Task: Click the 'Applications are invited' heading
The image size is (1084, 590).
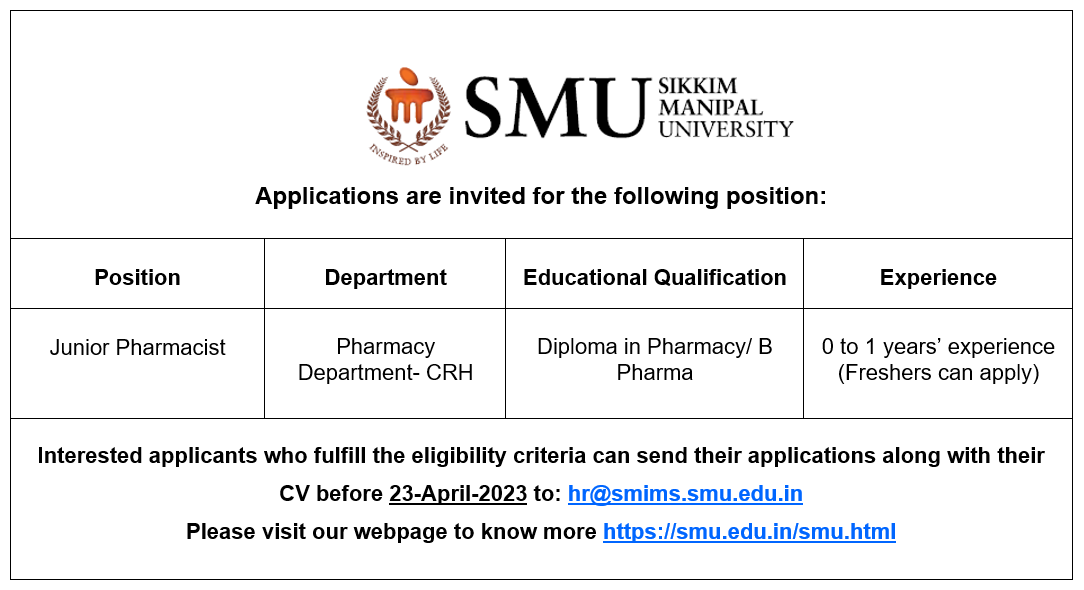Action: coord(541,196)
